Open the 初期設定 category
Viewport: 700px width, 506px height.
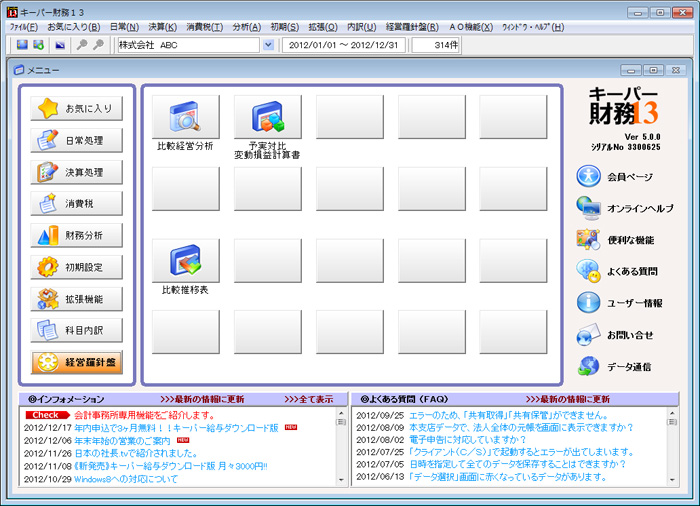pyautogui.click(x=76, y=267)
